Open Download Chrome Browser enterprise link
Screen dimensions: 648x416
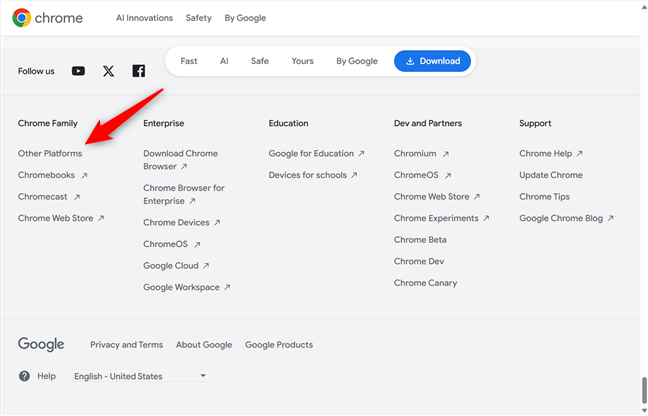181,160
